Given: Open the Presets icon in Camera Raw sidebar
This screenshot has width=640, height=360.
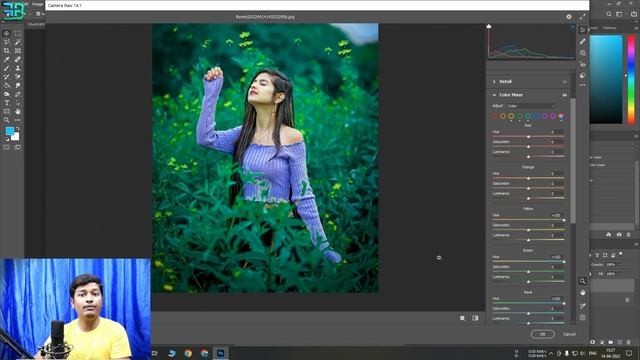Looking at the screenshot, I should [x=582, y=76].
